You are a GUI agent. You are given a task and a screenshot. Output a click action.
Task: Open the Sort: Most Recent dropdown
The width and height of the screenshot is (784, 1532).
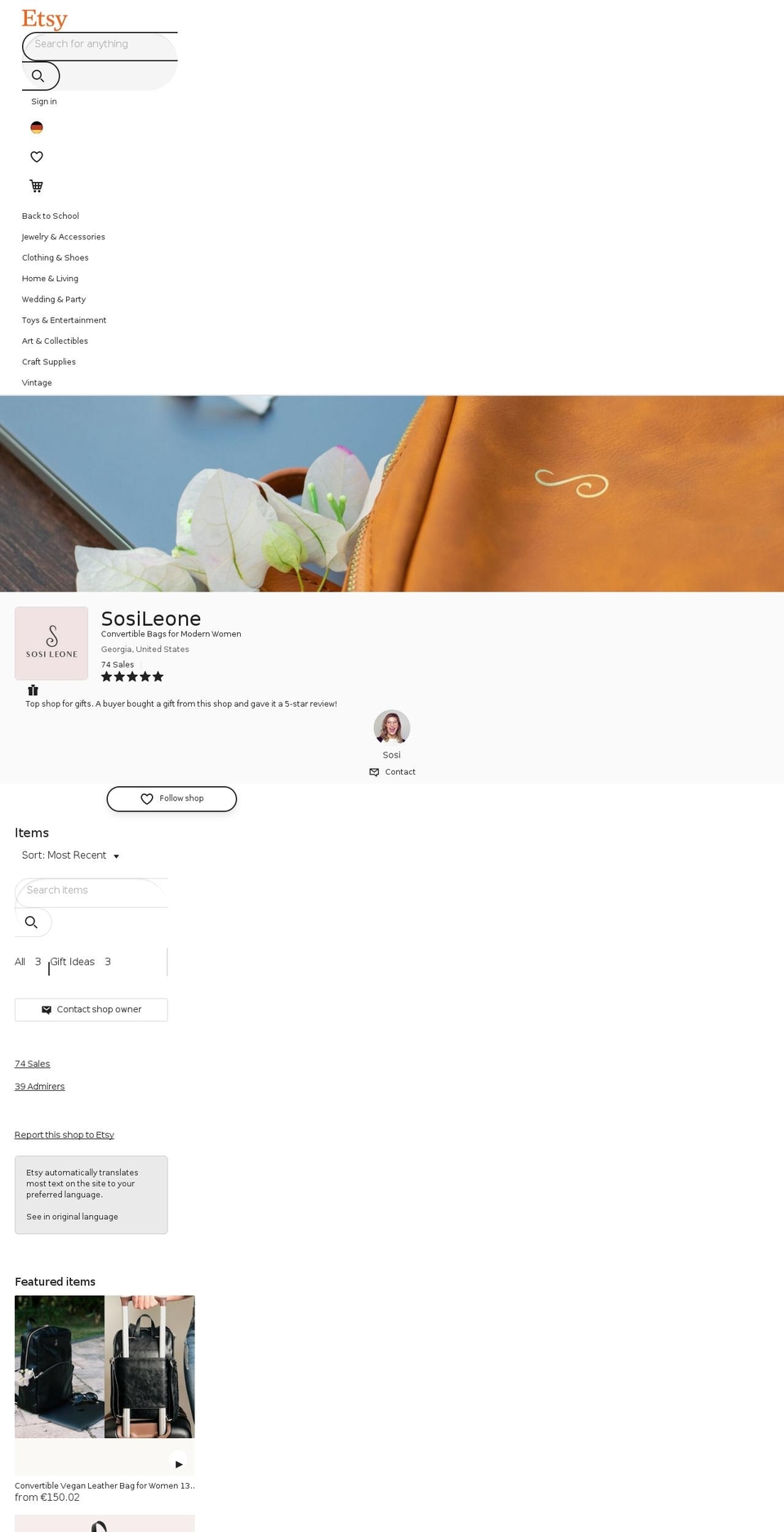tap(71, 855)
